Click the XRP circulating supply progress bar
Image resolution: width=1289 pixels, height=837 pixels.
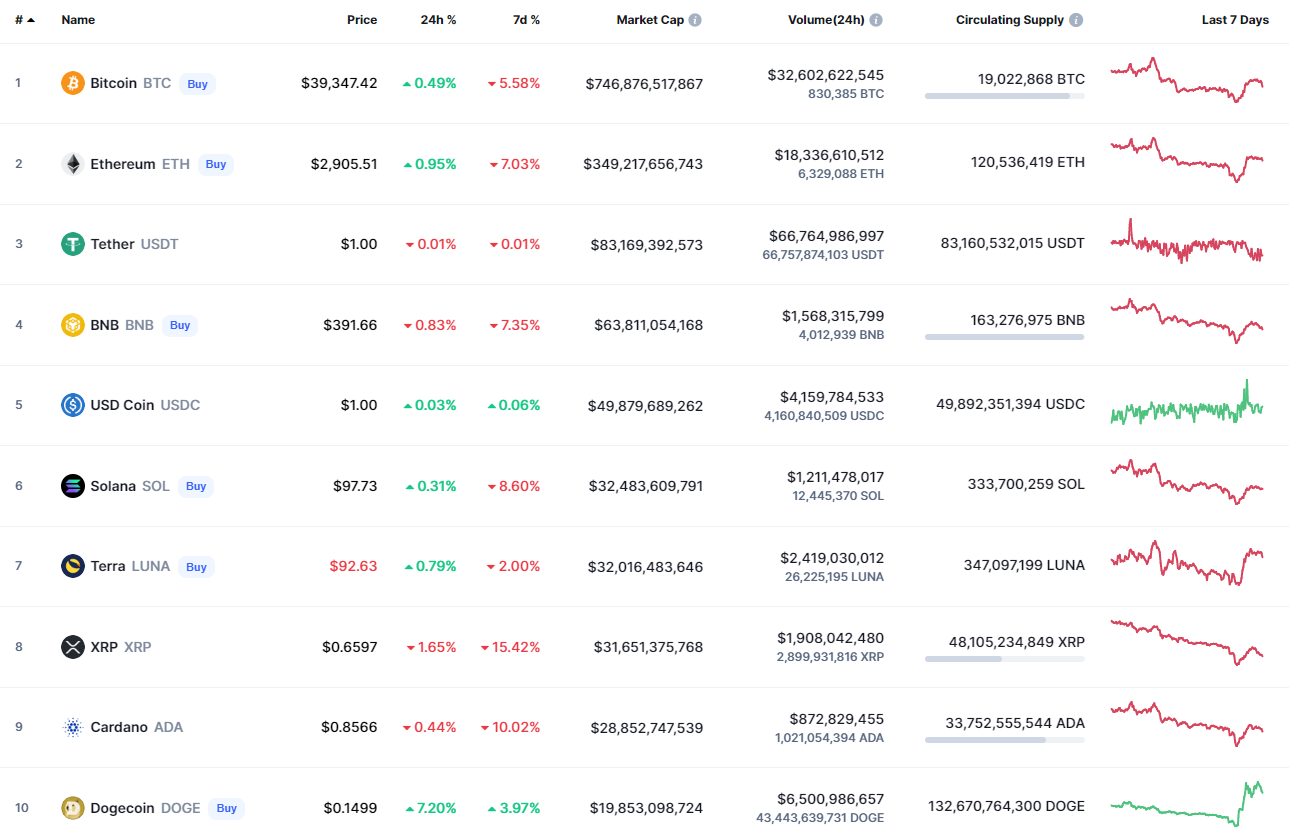1004,659
